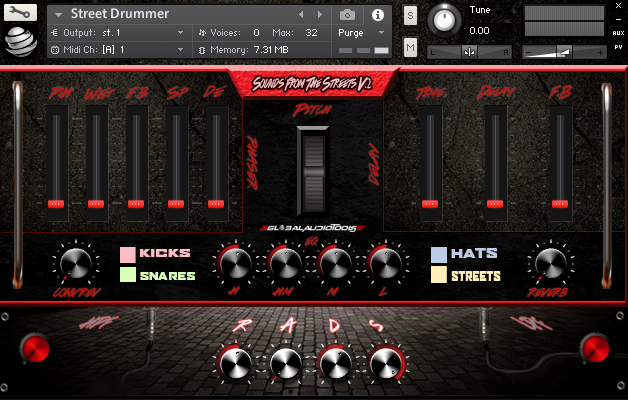This screenshot has height=400, width=628.
Task: Click the blue Hats color swatch
Action: pos(439,255)
